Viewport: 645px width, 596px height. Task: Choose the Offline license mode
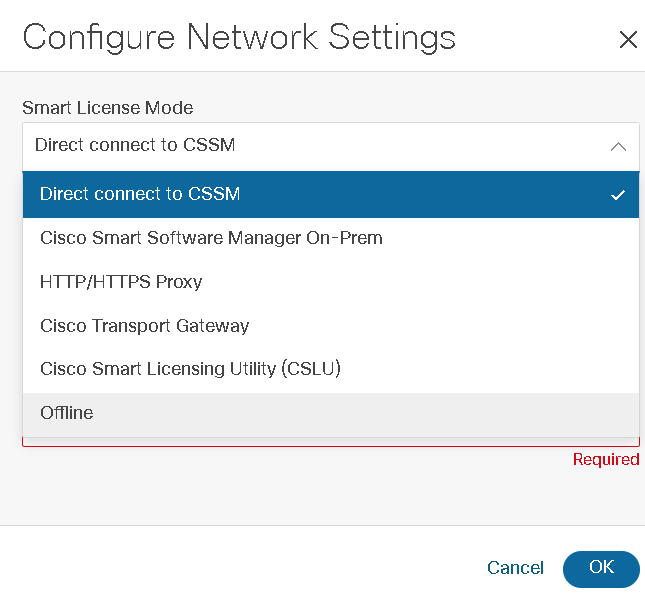click(x=331, y=413)
